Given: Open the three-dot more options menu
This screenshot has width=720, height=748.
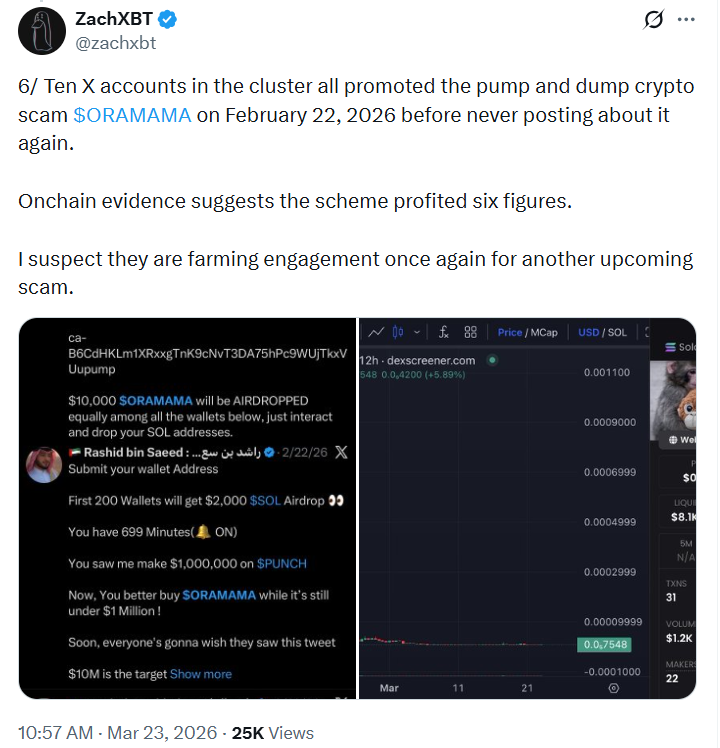Looking at the screenshot, I should pos(686,20).
